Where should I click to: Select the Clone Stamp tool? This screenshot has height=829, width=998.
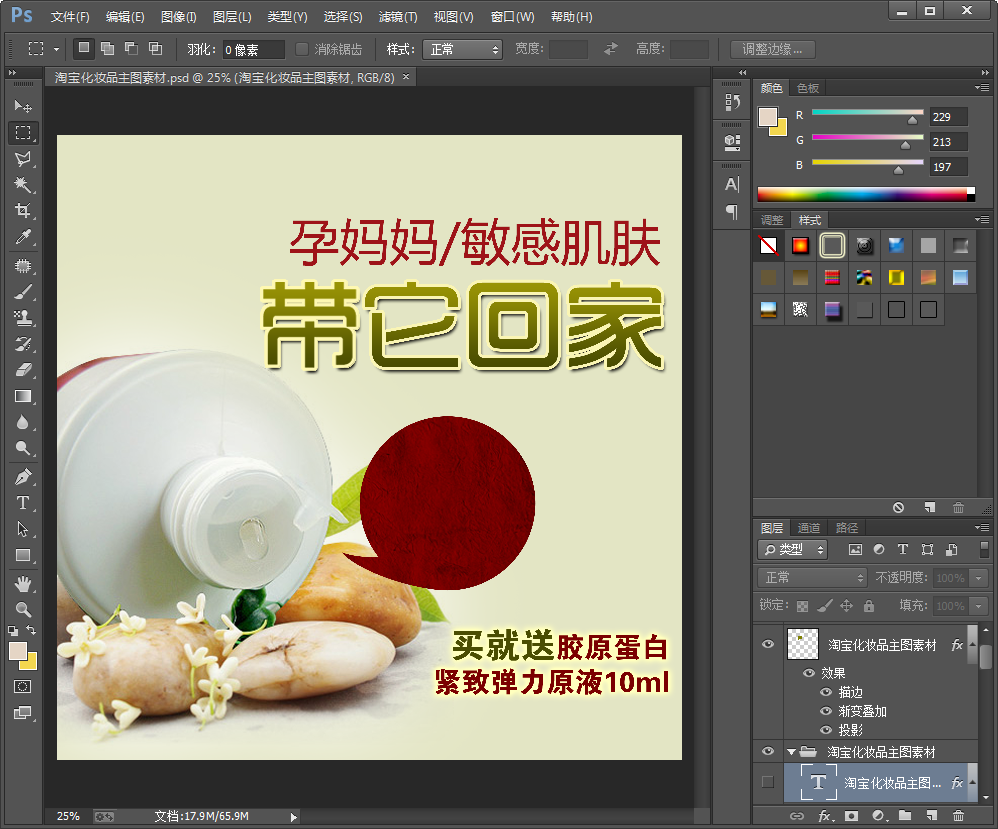(x=23, y=318)
